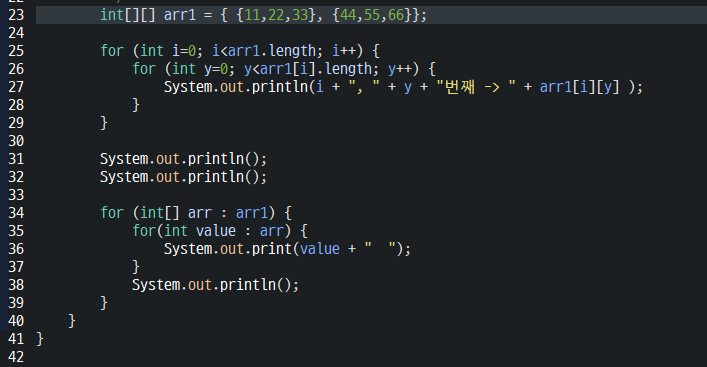The width and height of the screenshot is (707, 367).
Task: Click line number 27 in the gutter
Action: 16,87
